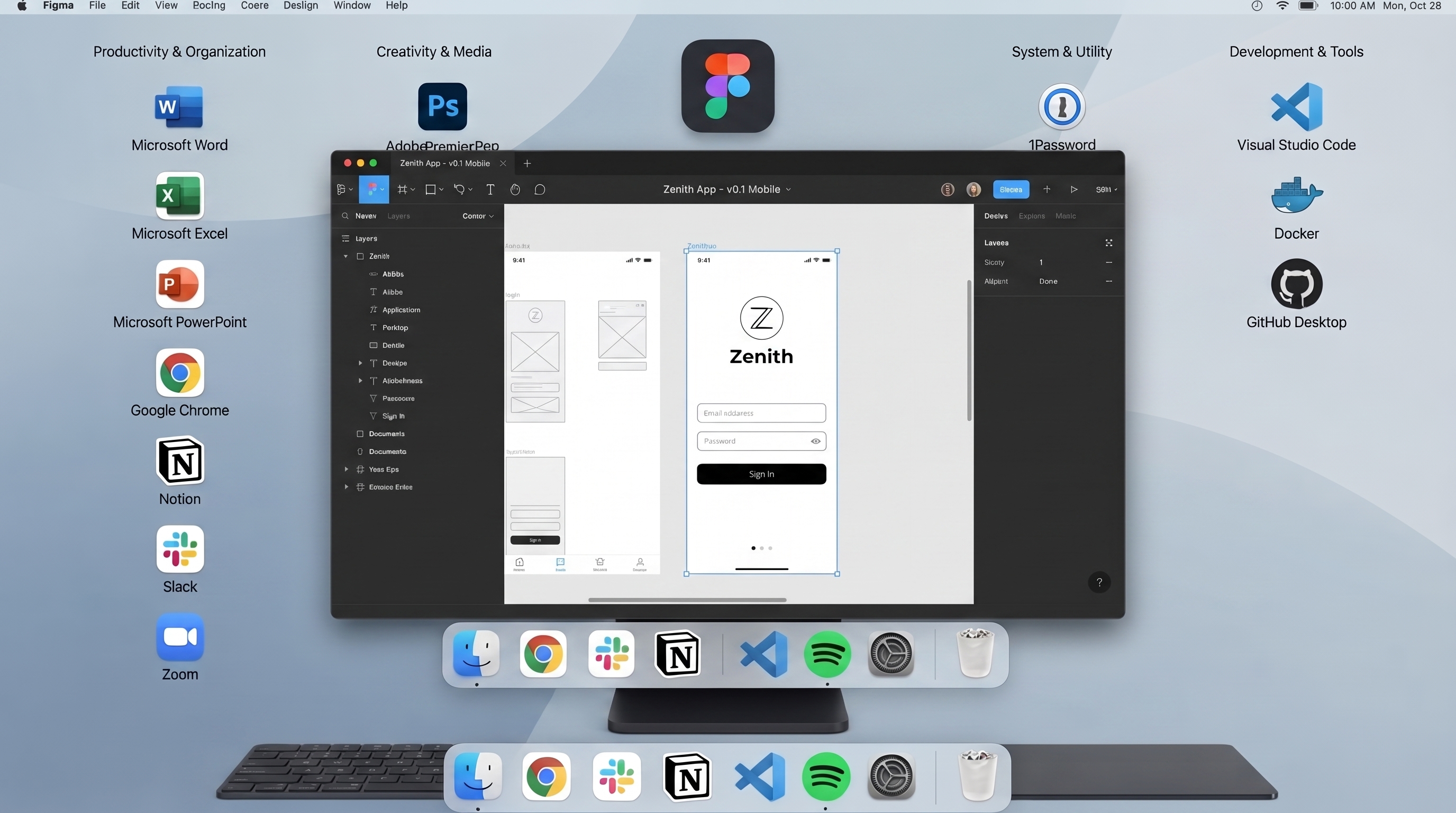
Task: Click the icon beside Laveea heading
Action: 1108,242
